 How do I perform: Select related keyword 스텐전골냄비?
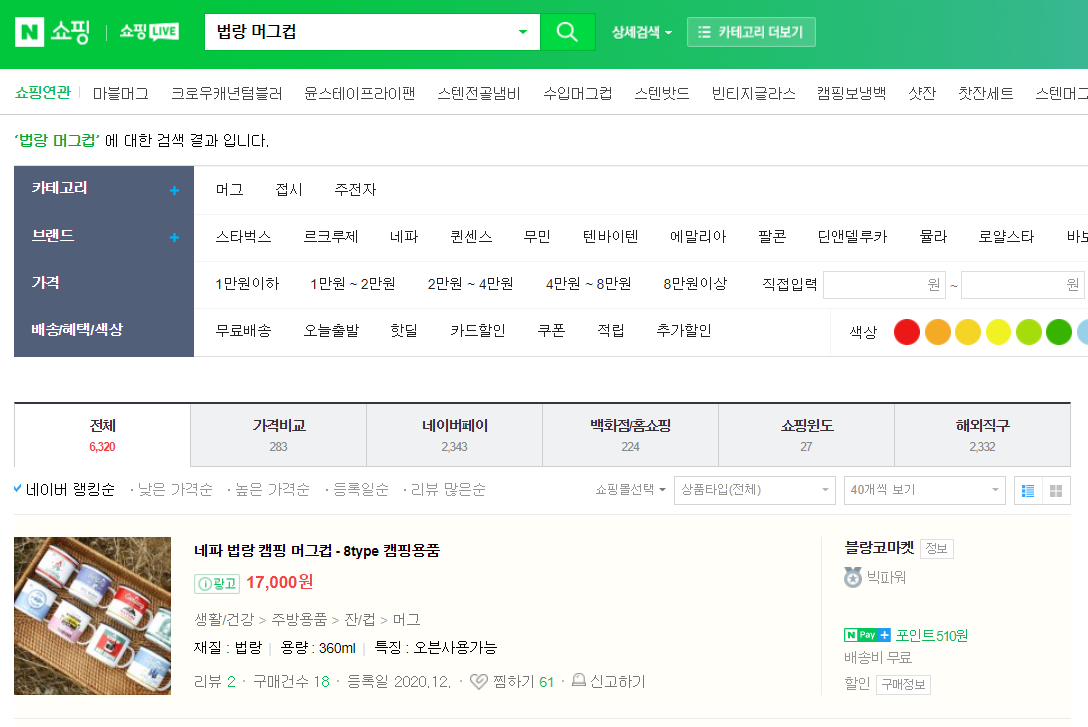[x=479, y=94]
